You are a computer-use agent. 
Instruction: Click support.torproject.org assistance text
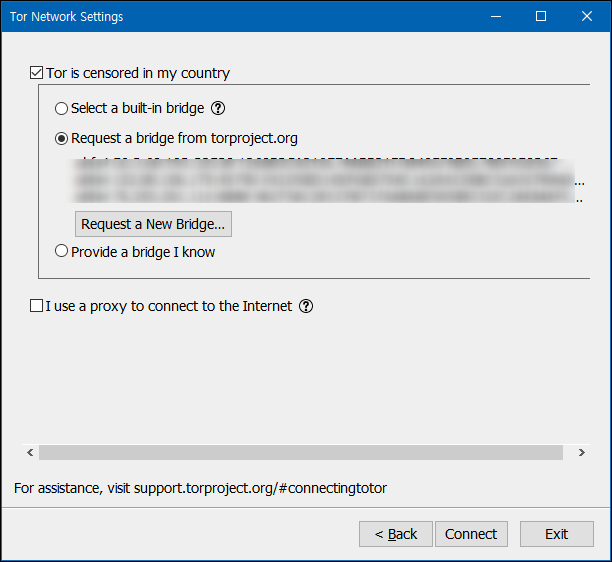coord(260,488)
